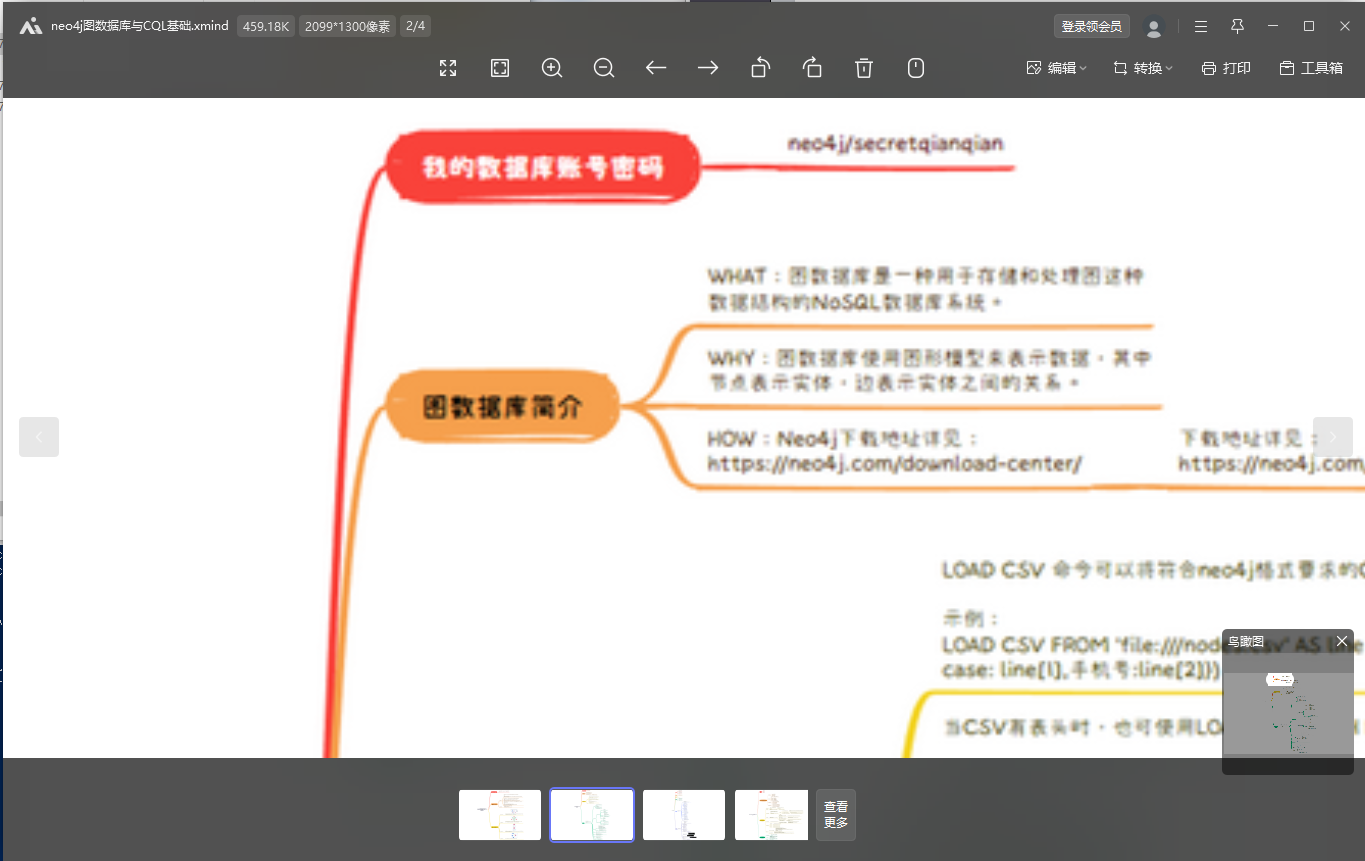
Task: Fit image to window size
Action: tap(500, 68)
